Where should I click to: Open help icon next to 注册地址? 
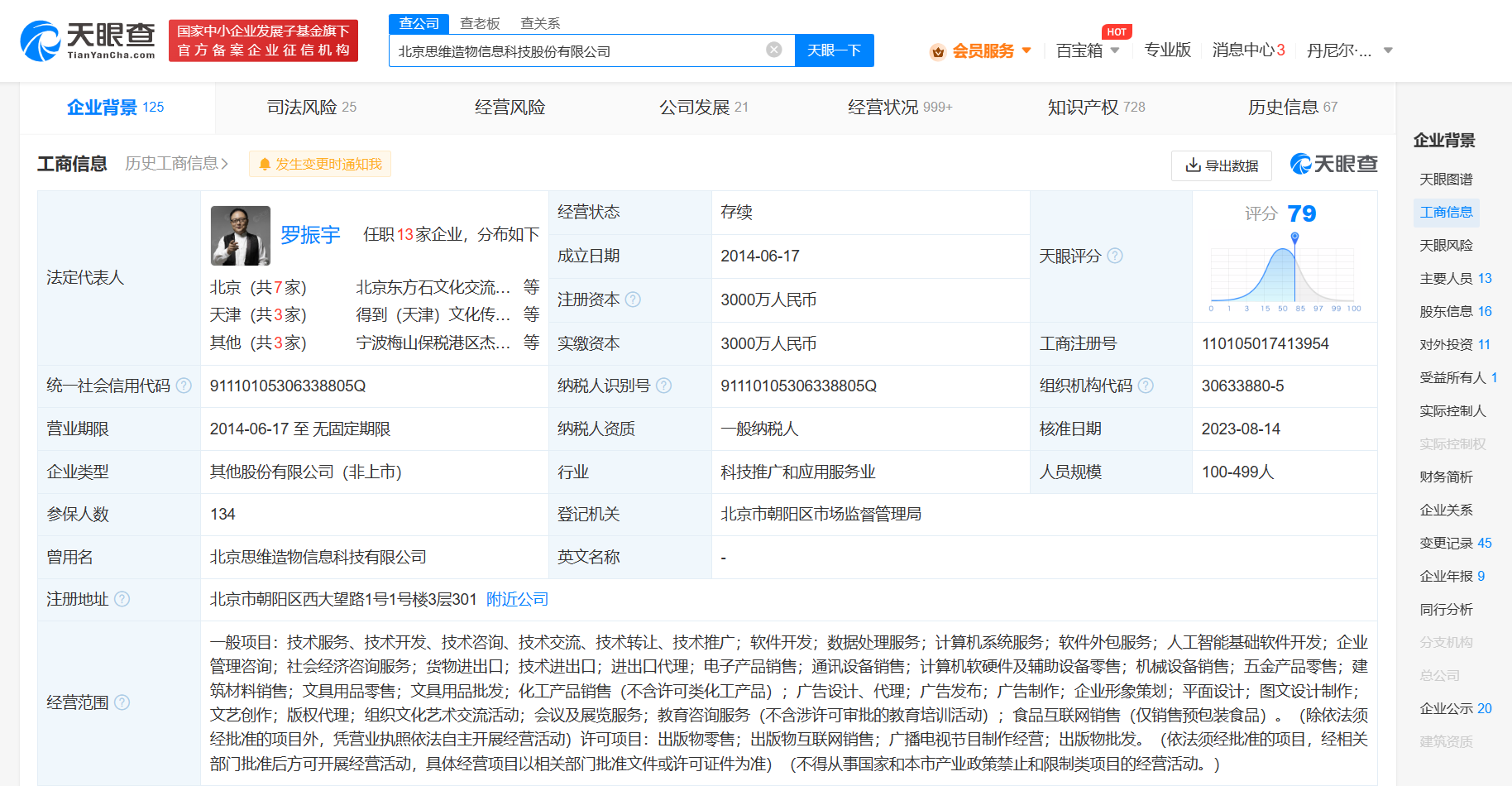click(x=122, y=599)
